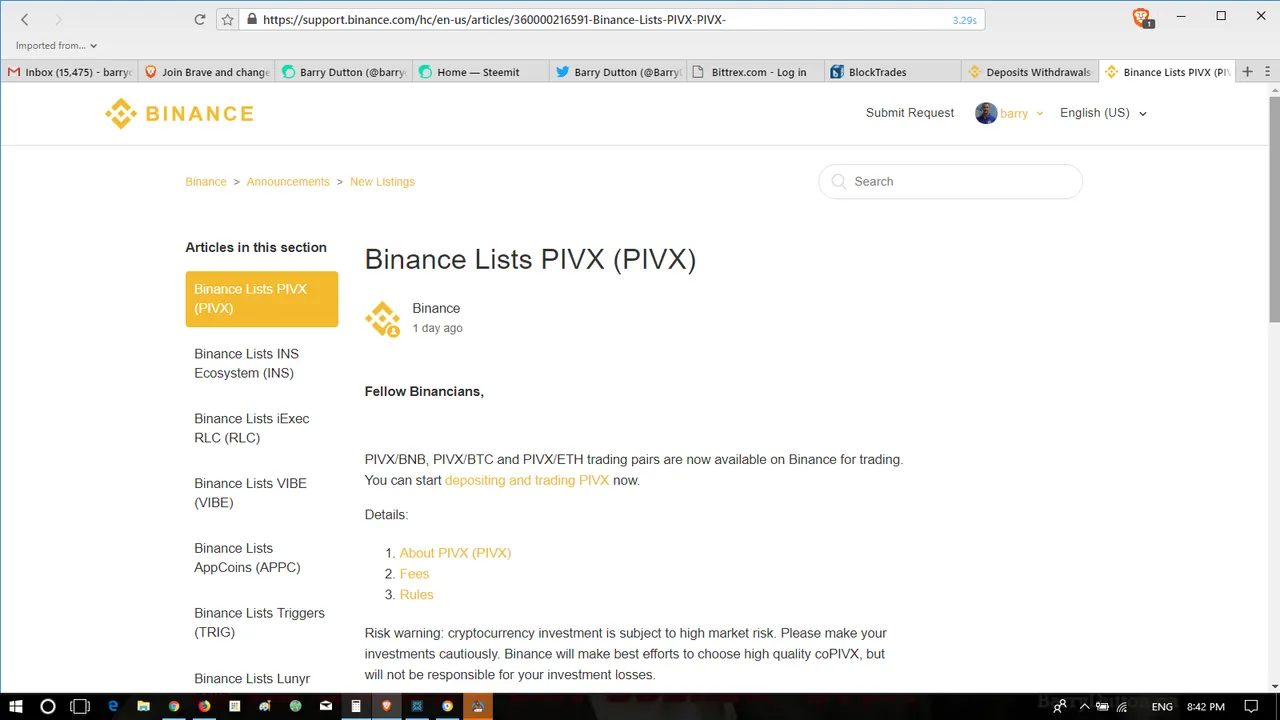Focus the Search input field
The width and height of the screenshot is (1280, 720).
950,182
